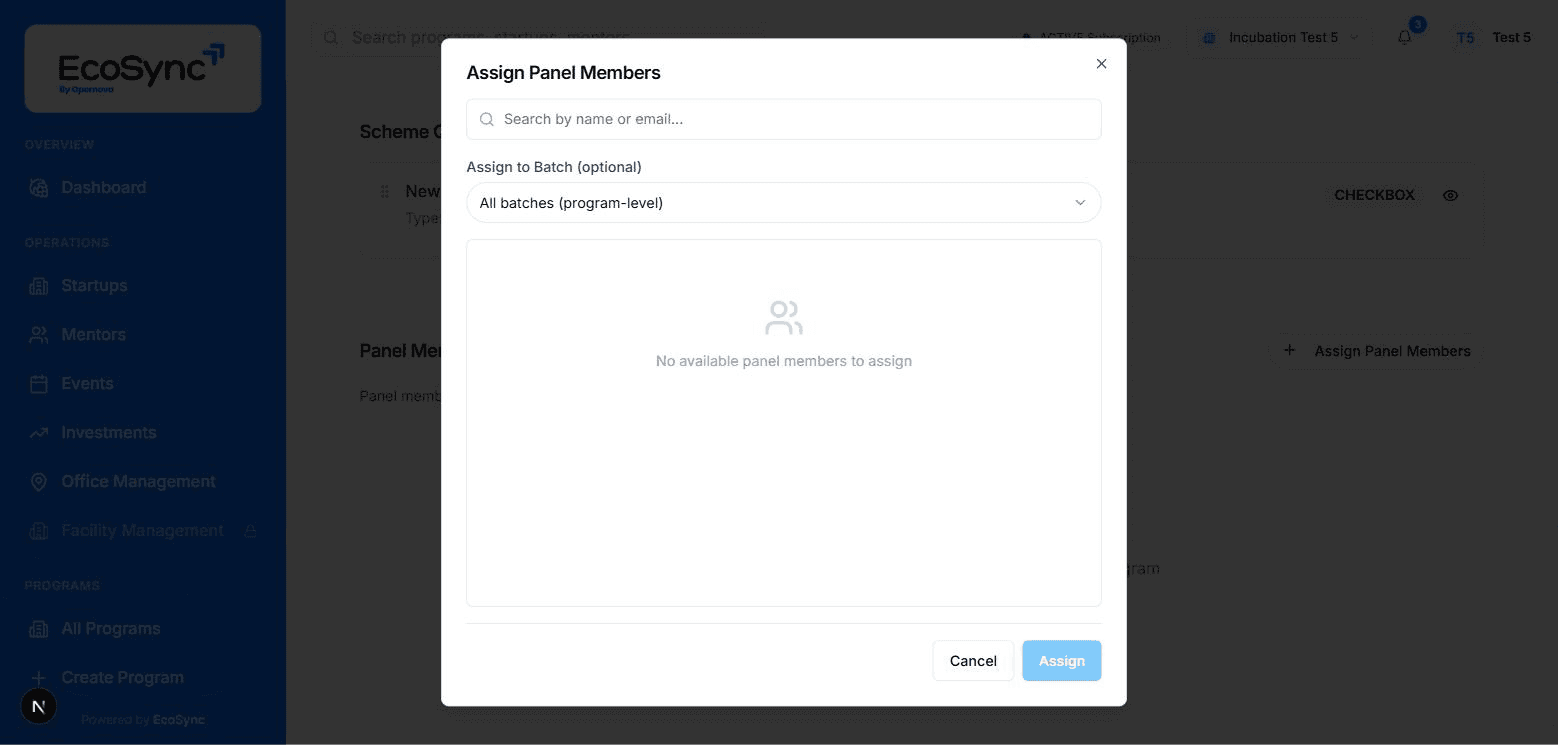This screenshot has width=1558, height=745.
Task: Focus the Search by name or email field
Action: point(784,119)
